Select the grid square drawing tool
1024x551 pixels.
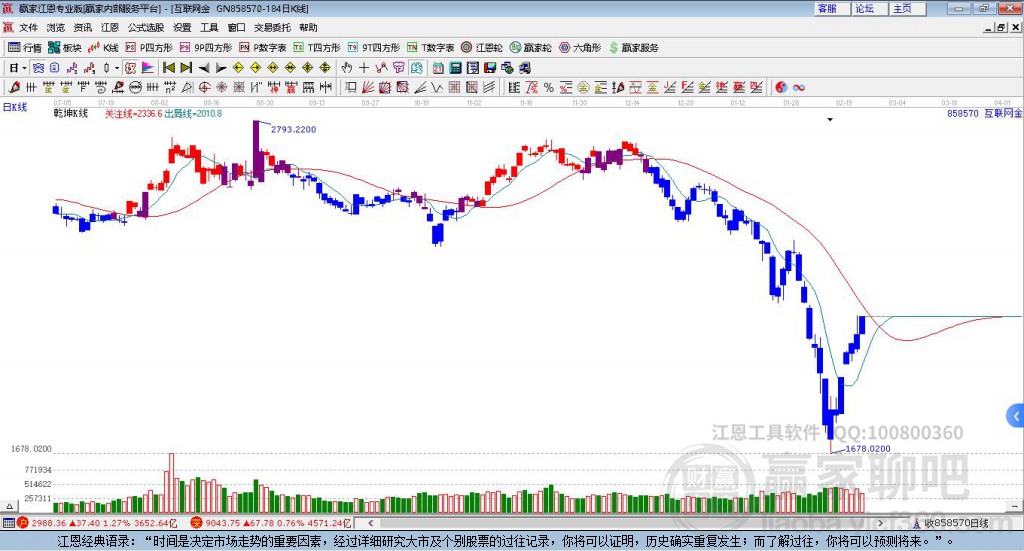[454, 87]
